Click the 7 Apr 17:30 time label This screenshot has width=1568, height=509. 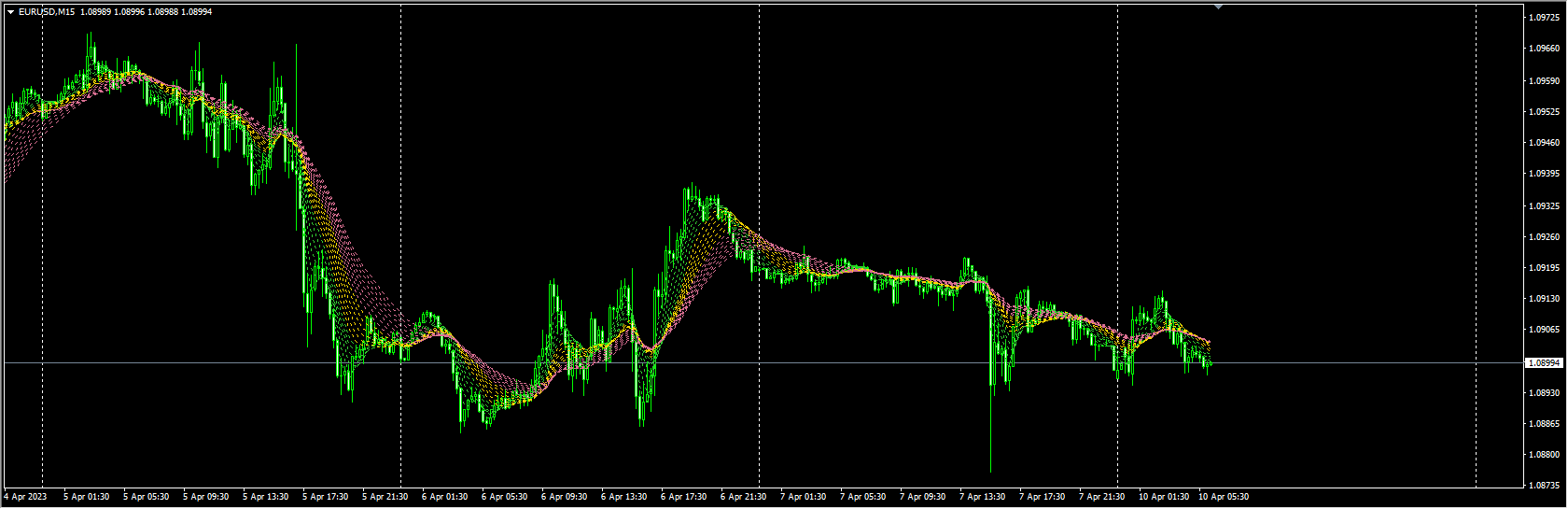click(1043, 497)
